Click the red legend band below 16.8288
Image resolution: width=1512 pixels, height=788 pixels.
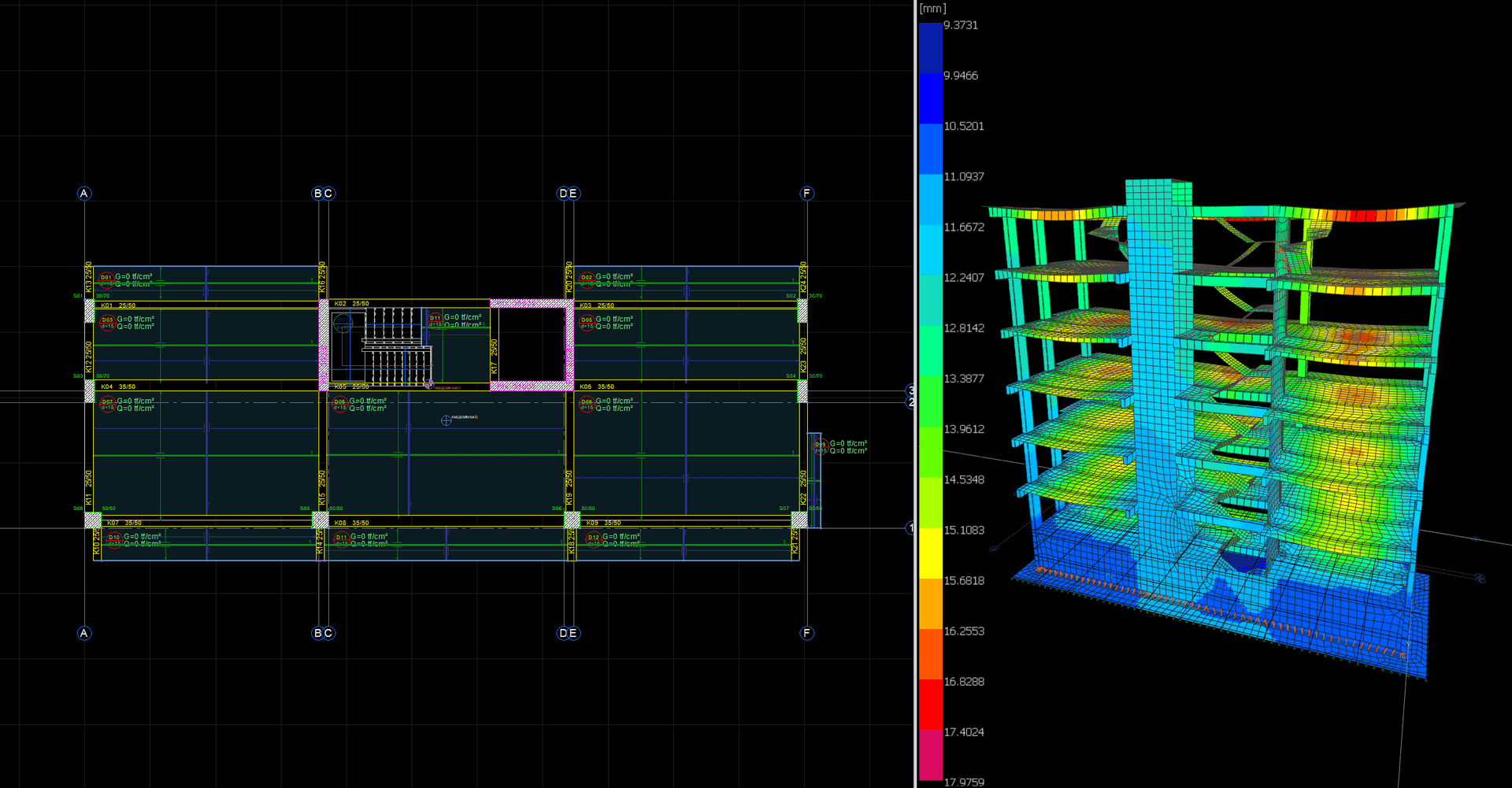(x=931, y=705)
